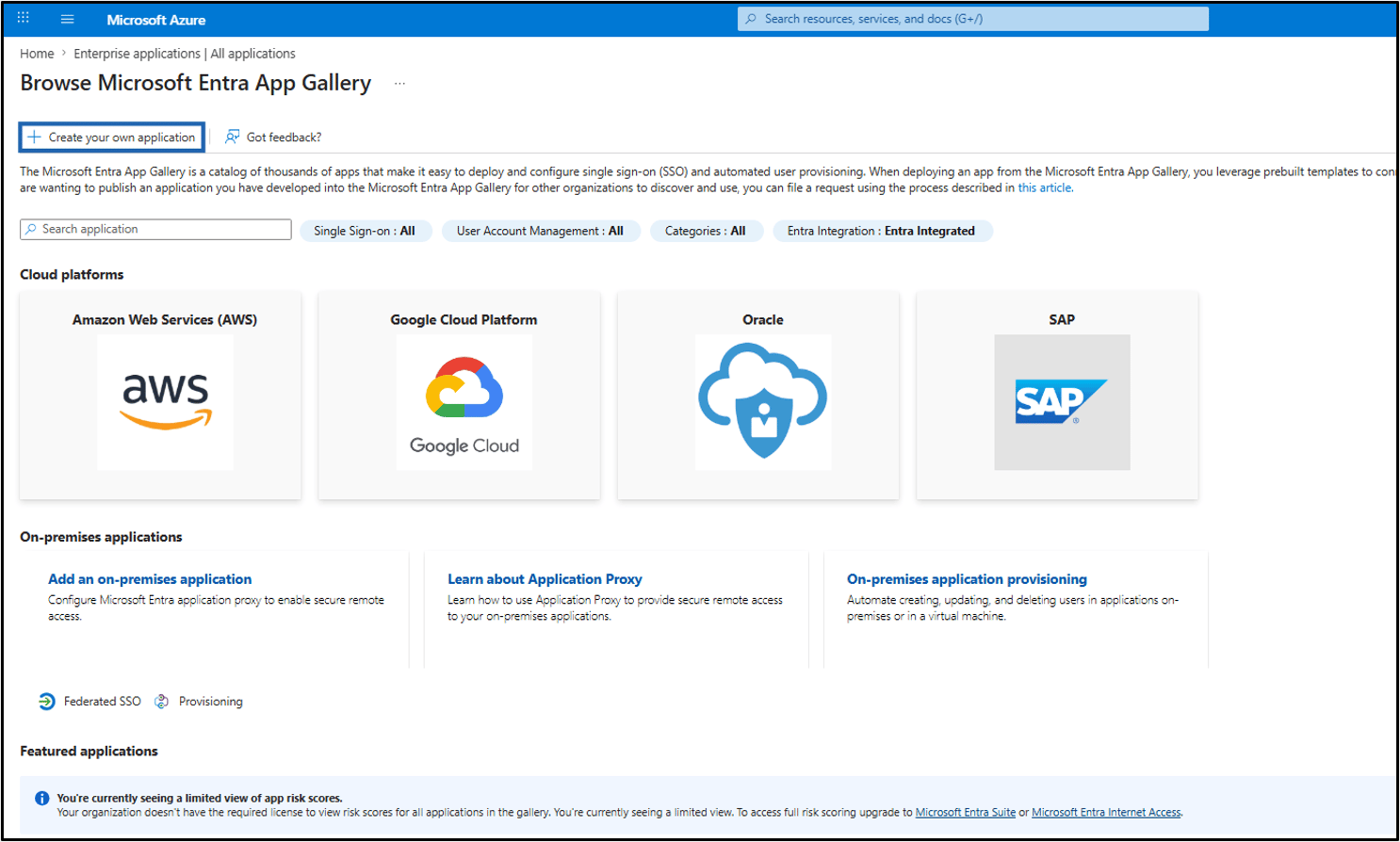Click the Amazon Web Services (AWS) title
Viewport: 1400px width, 842px height.
click(x=165, y=320)
